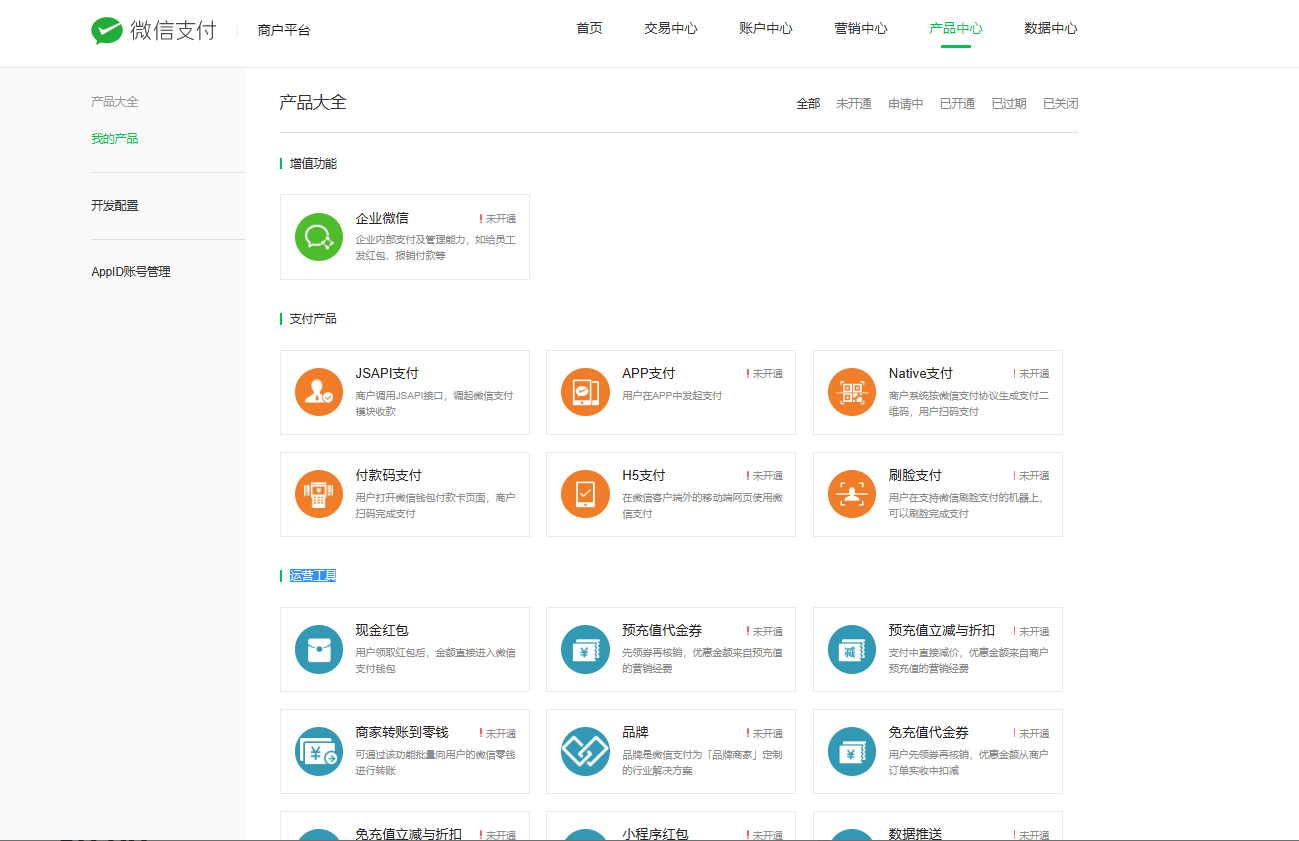Open the H5支付 product title
The height and width of the screenshot is (841, 1299).
tap(644, 475)
